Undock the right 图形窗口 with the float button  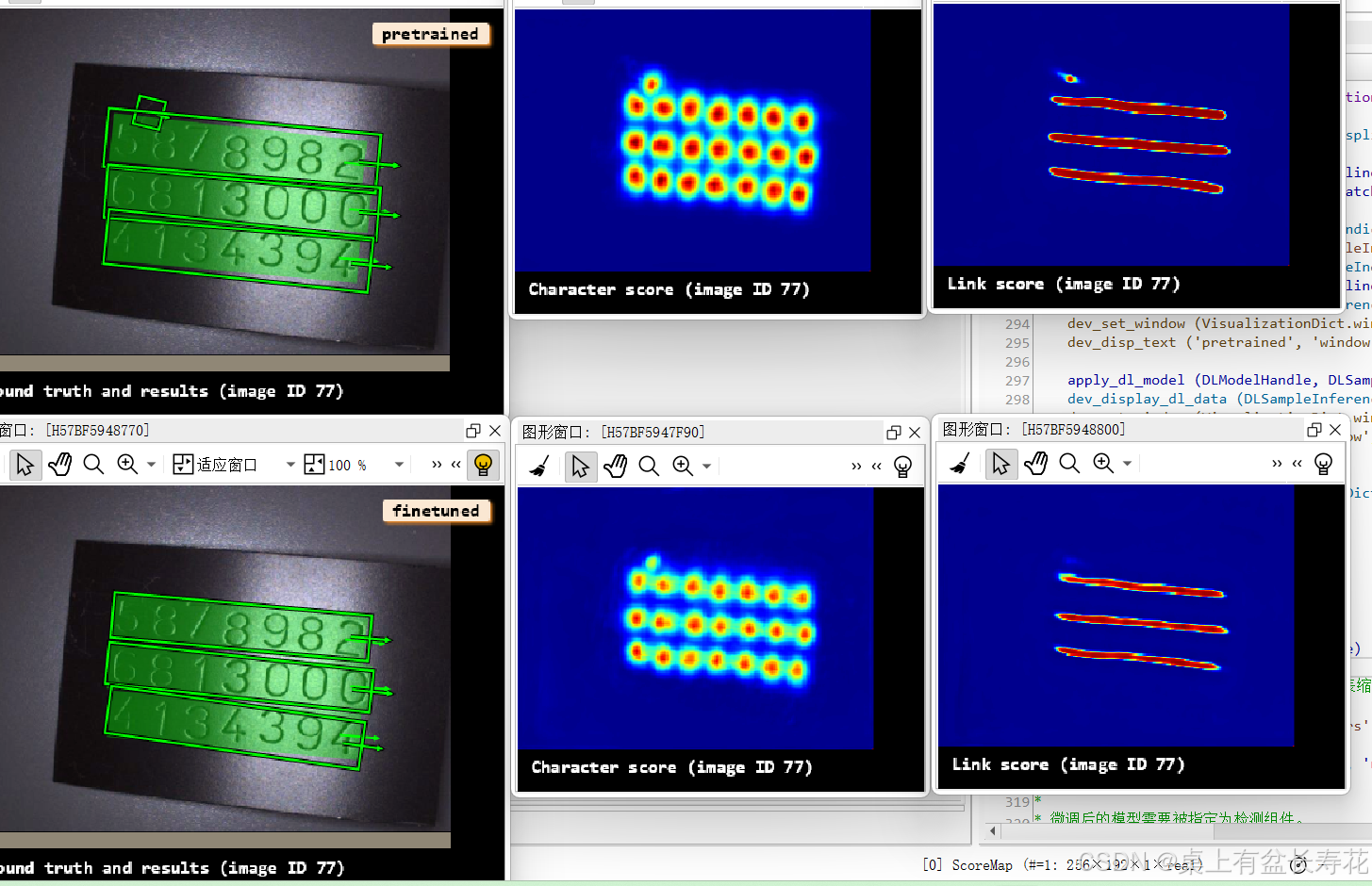1313,429
